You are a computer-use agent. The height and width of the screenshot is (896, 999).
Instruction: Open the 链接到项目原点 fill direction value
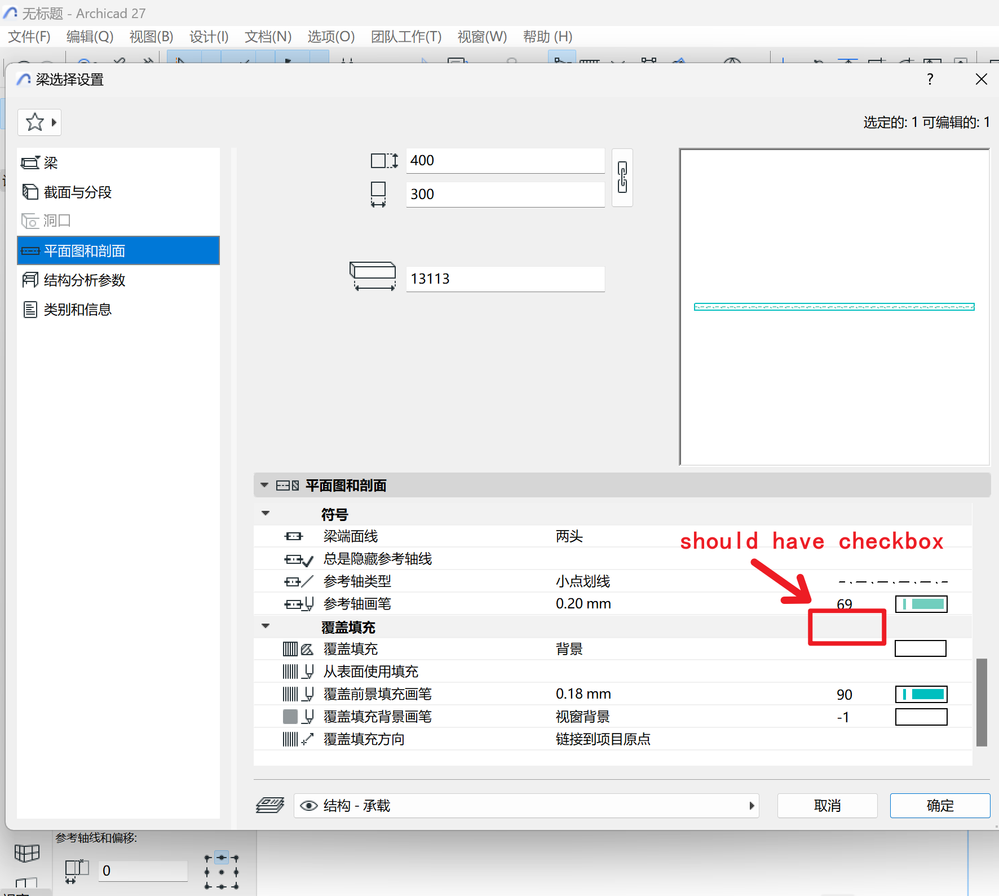[x=603, y=739]
